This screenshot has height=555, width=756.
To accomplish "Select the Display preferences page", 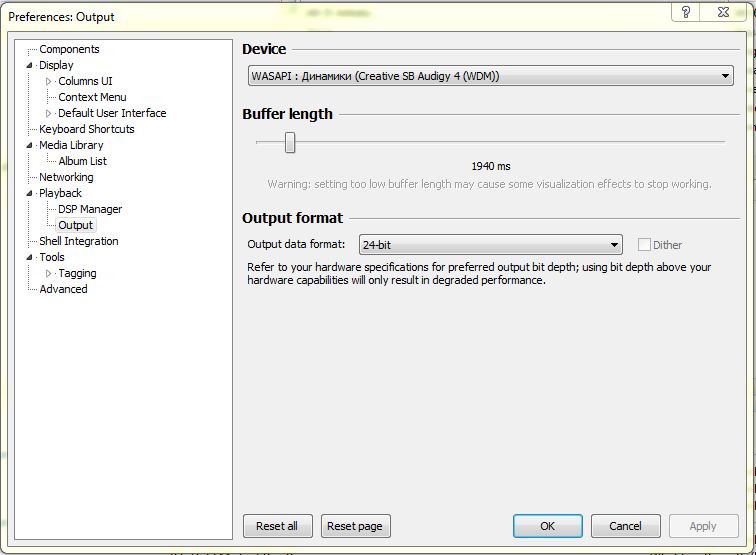I will point(56,65).
